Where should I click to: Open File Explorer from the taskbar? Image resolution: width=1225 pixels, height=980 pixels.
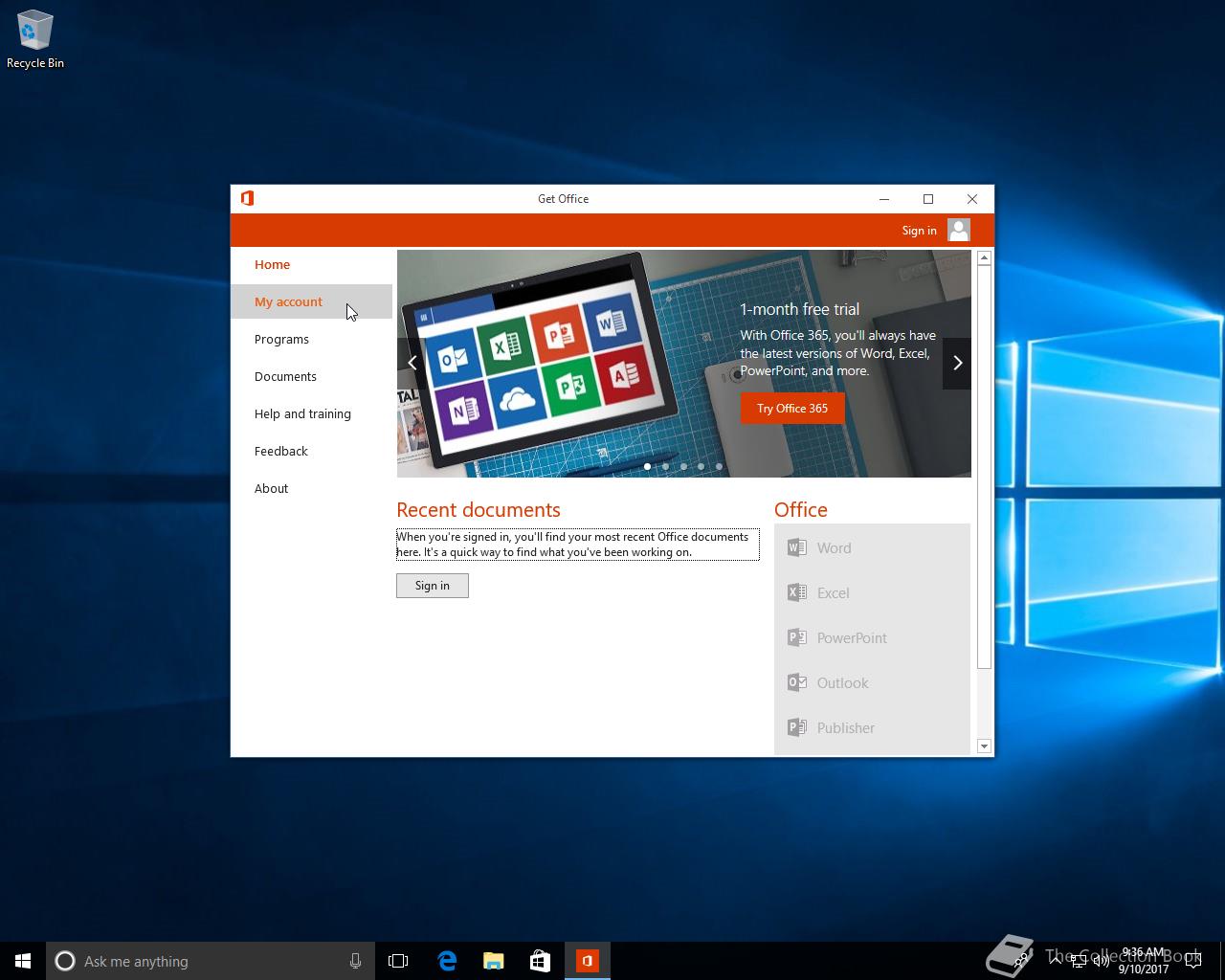pyautogui.click(x=493, y=961)
